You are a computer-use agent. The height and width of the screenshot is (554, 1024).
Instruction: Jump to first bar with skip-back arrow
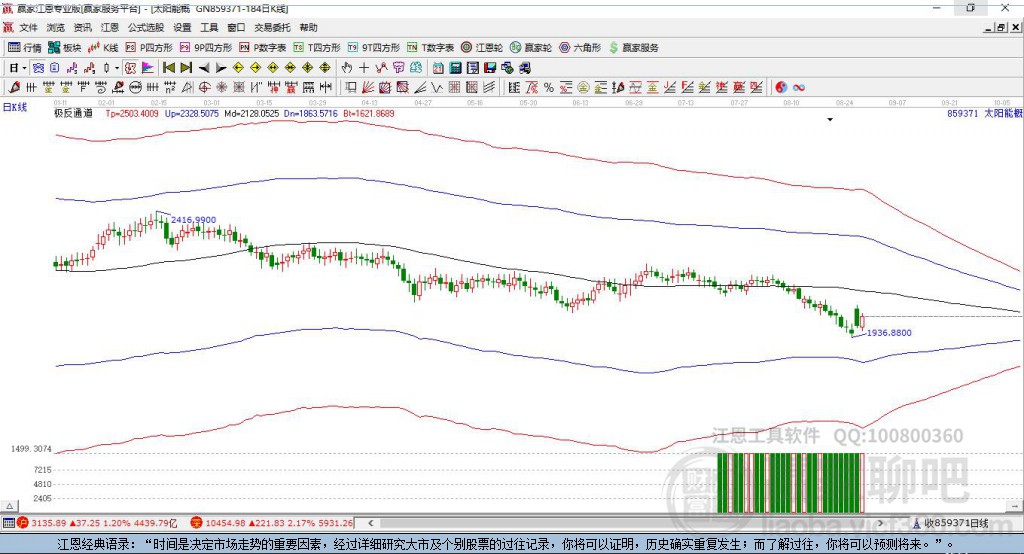pyautogui.click(x=169, y=68)
